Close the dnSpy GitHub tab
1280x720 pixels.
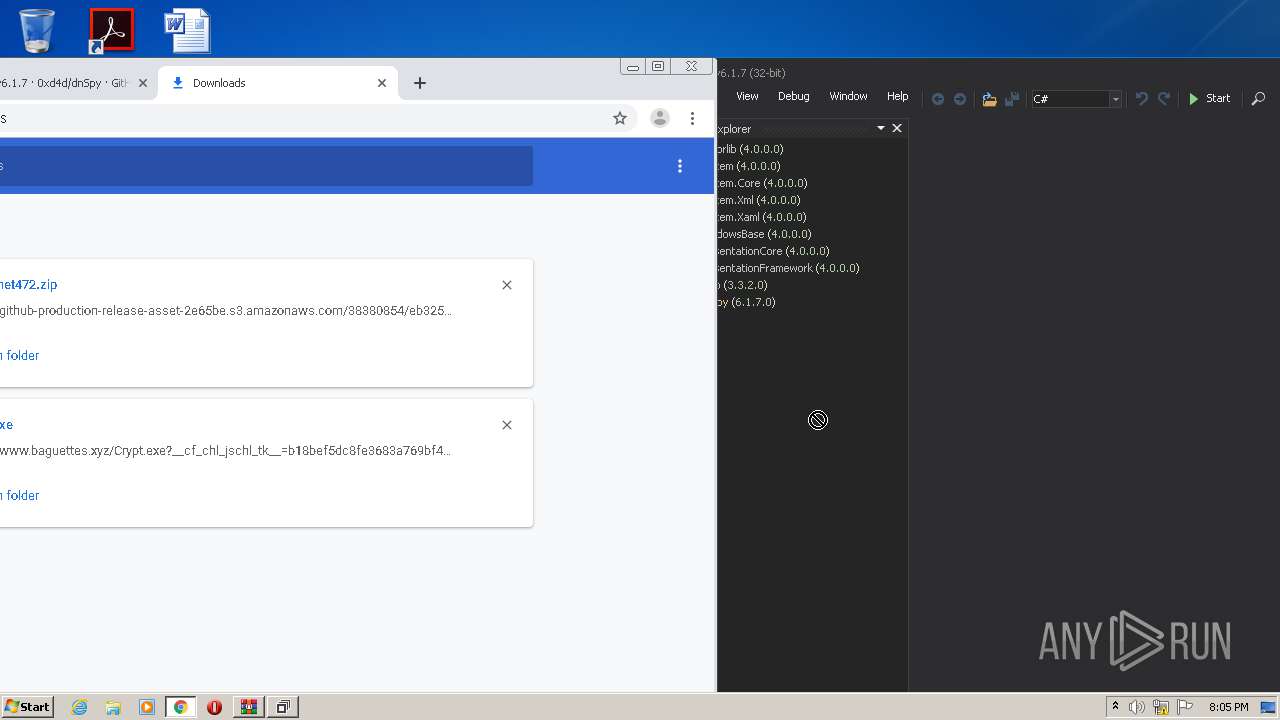[143, 83]
